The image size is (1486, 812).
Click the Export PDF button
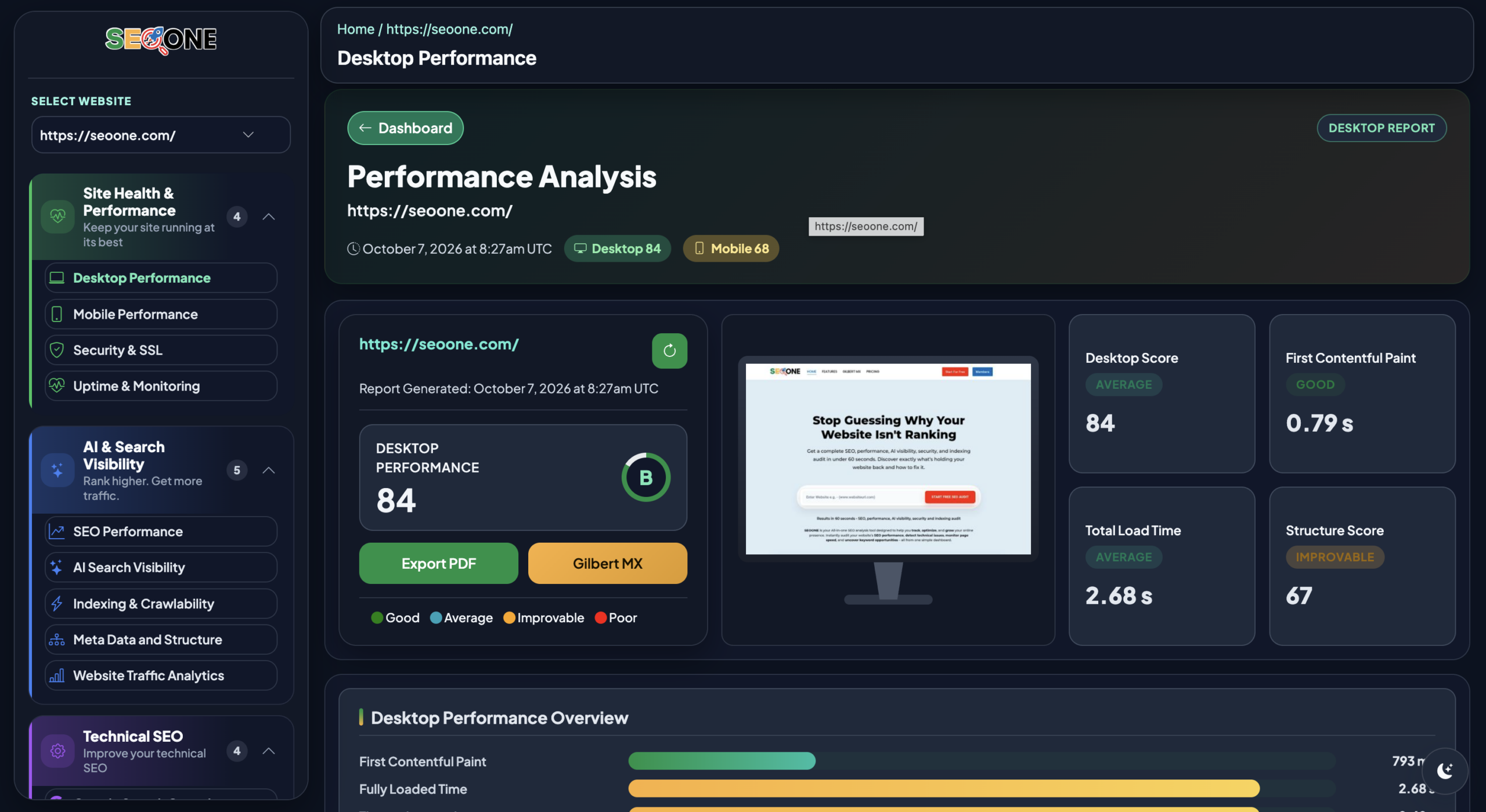tap(438, 563)
